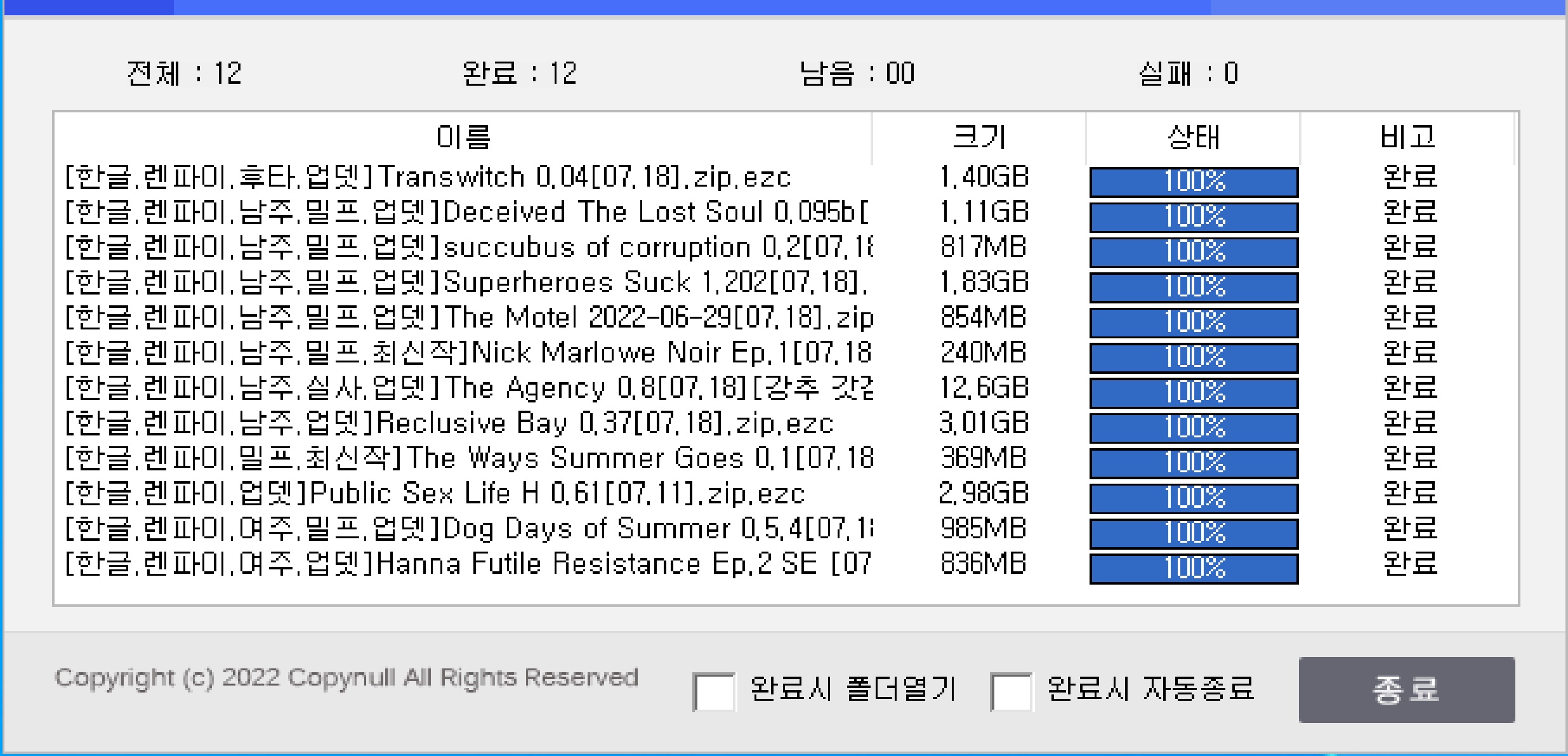
Task: Click the 12.6GB row 100% progress bar
Action: pyautogui.click(x=1194, y=393)
